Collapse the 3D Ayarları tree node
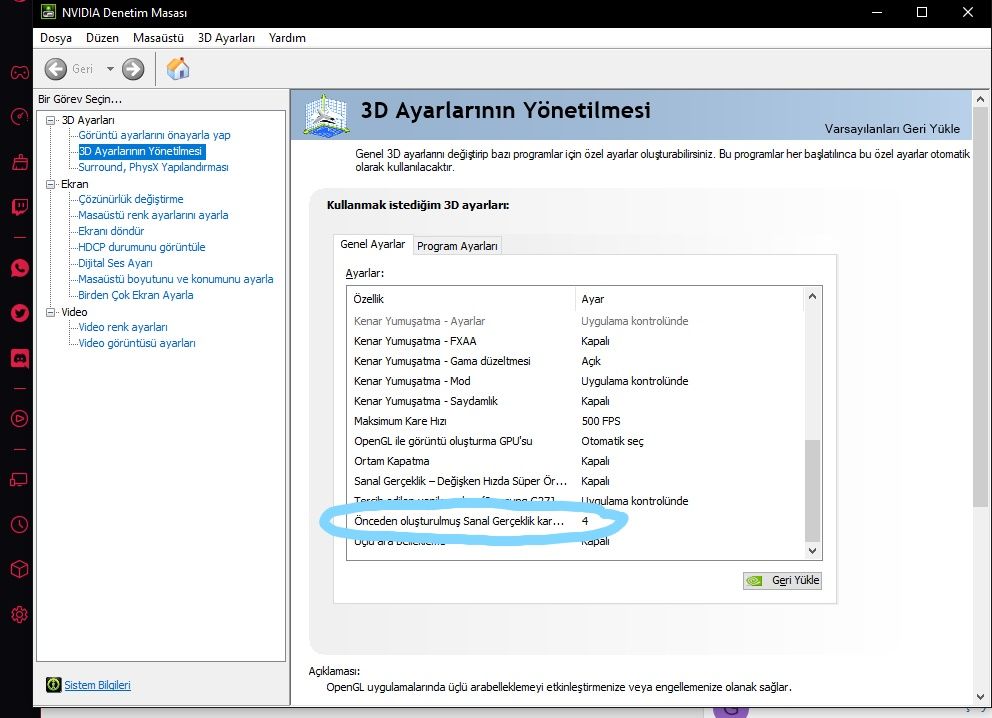 coord(51,120)
